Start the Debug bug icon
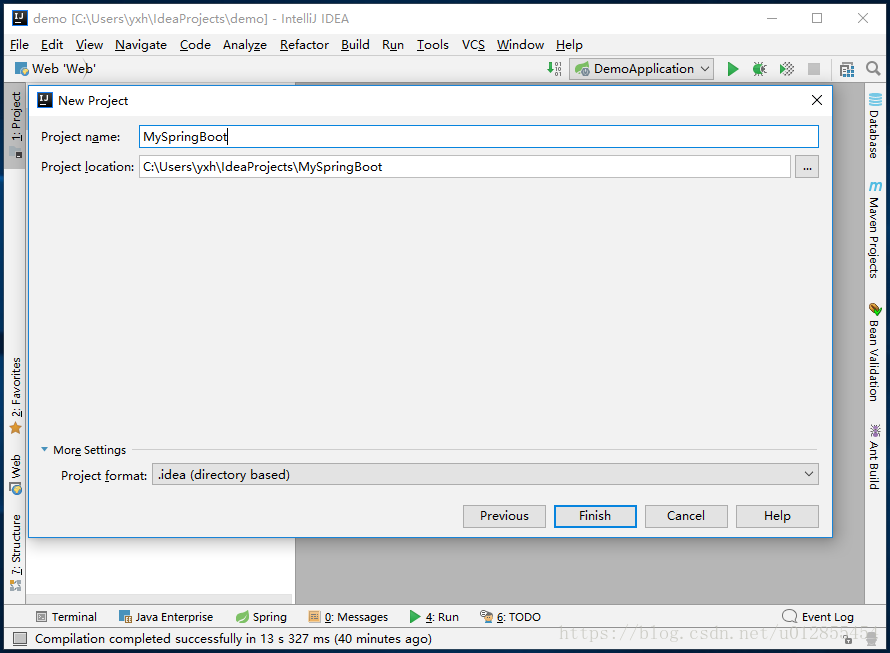 [x=759, y=69]
